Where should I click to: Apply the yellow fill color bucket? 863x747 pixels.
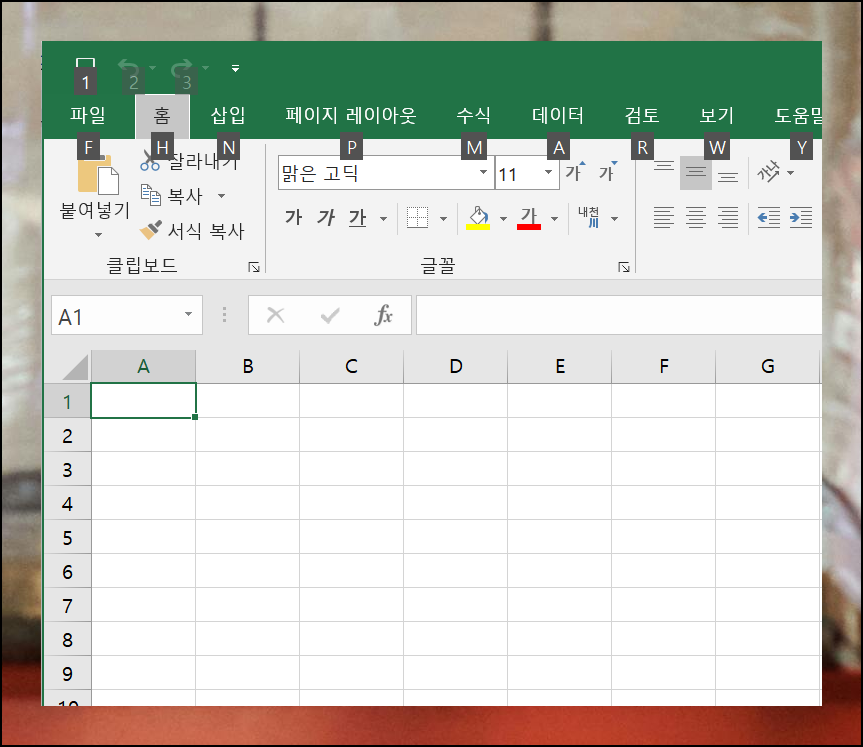pyautogui.click(x=478, y=218)
